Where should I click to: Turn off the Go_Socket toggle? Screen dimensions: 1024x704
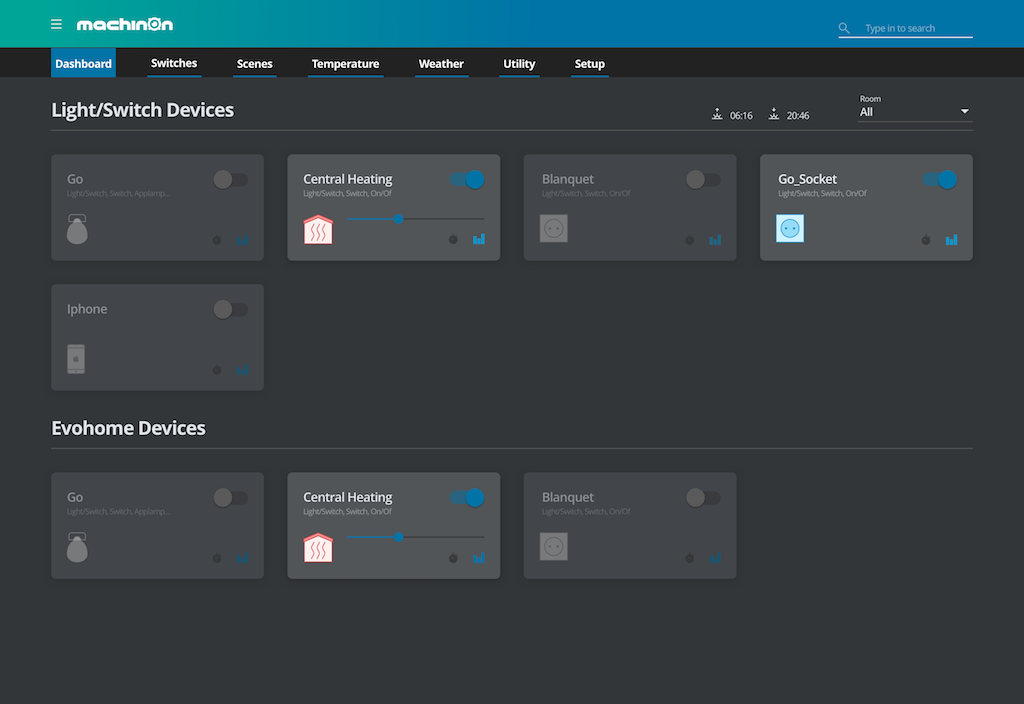coord(940,180)
